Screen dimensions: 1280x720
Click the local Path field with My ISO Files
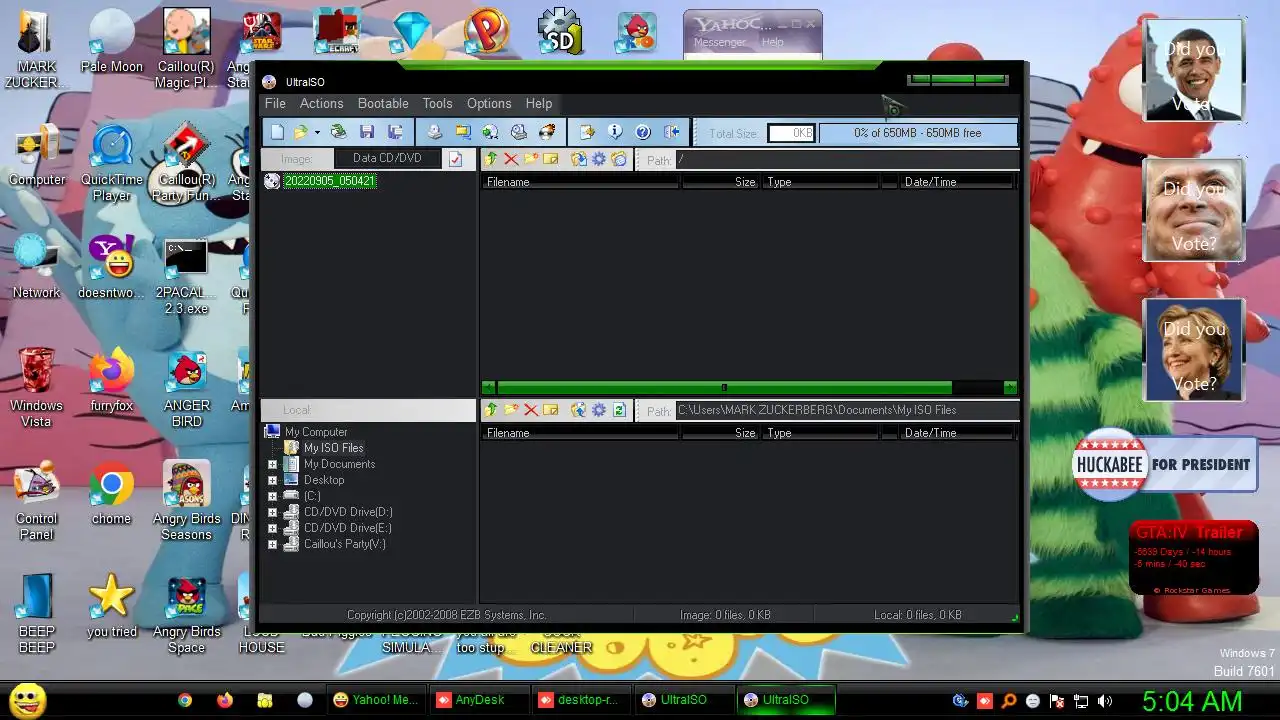click(847, 410)
